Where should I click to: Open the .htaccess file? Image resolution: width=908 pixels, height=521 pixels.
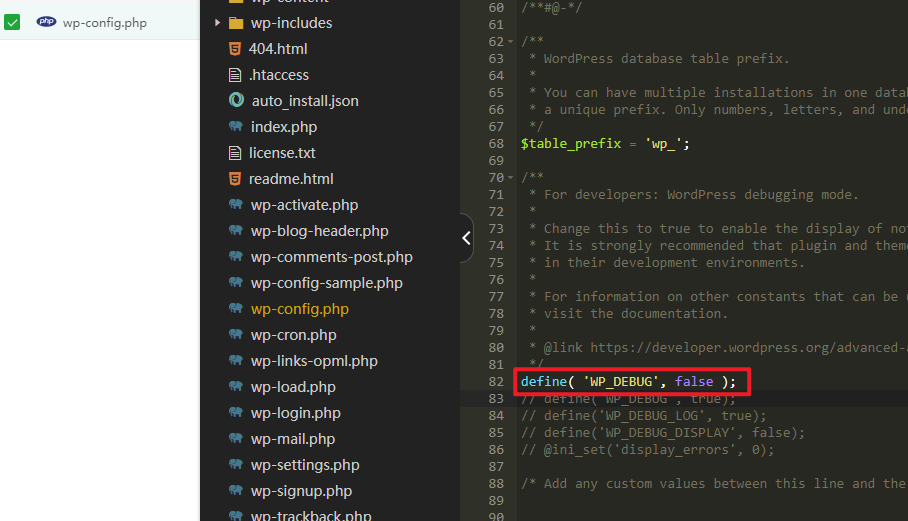click(x=279, y=75)
